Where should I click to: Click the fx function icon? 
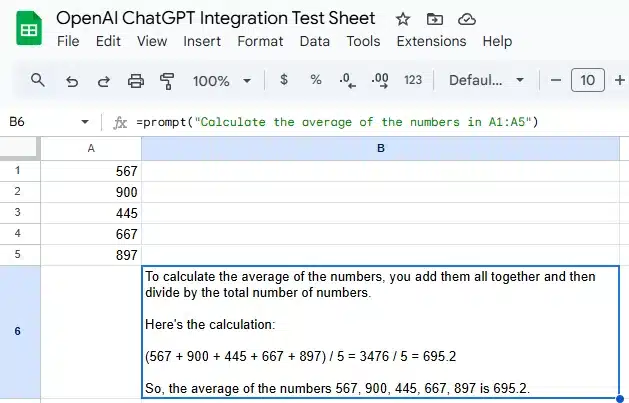pos(120,122)
